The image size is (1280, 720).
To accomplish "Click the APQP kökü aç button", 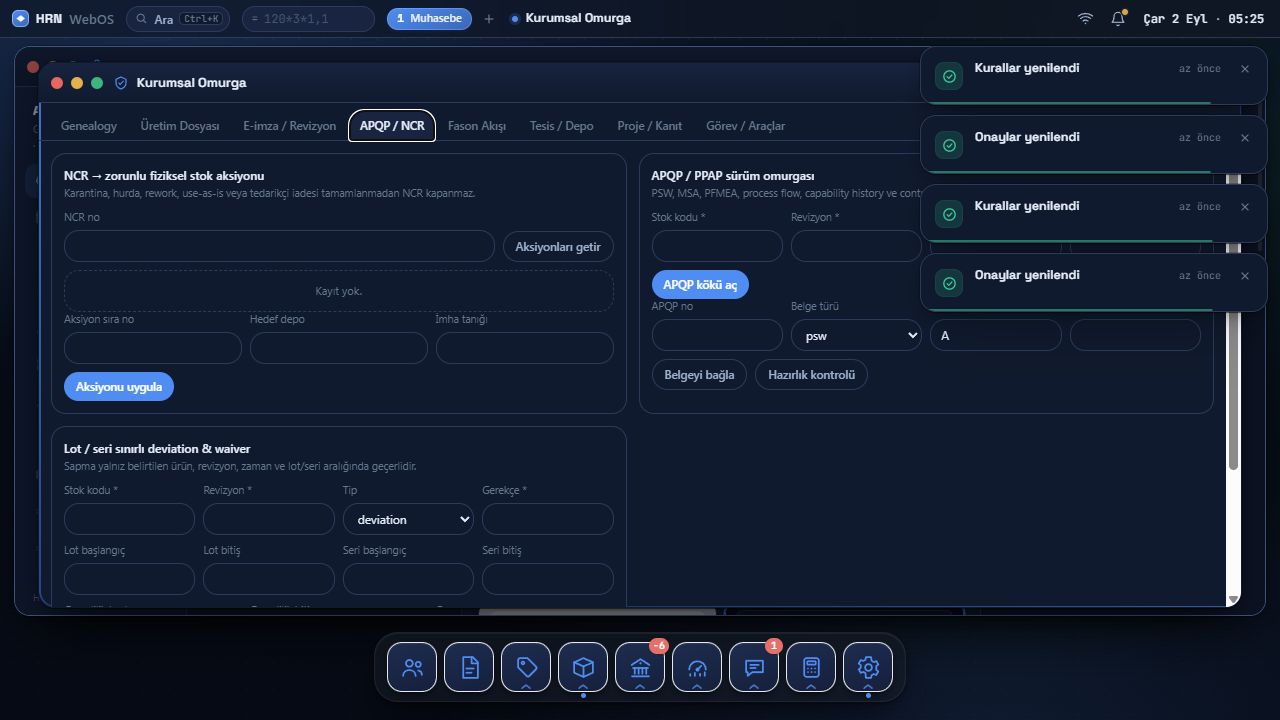I will point(700,285).
